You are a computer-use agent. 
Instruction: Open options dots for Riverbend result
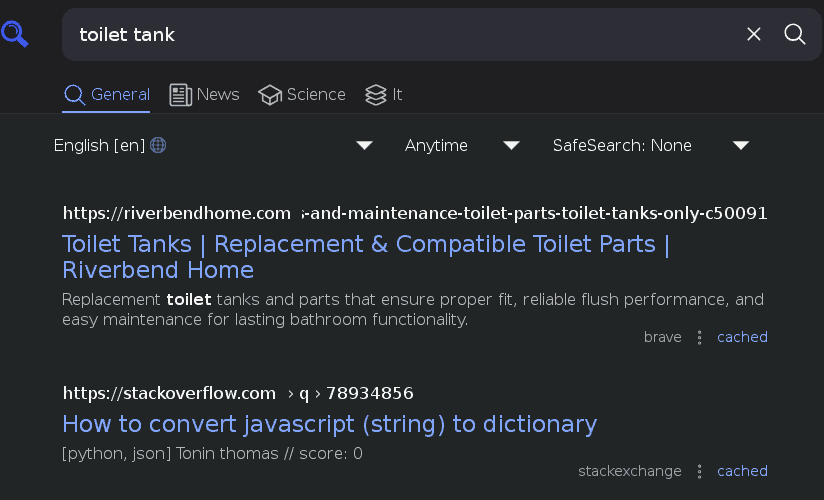pos(700,338)
